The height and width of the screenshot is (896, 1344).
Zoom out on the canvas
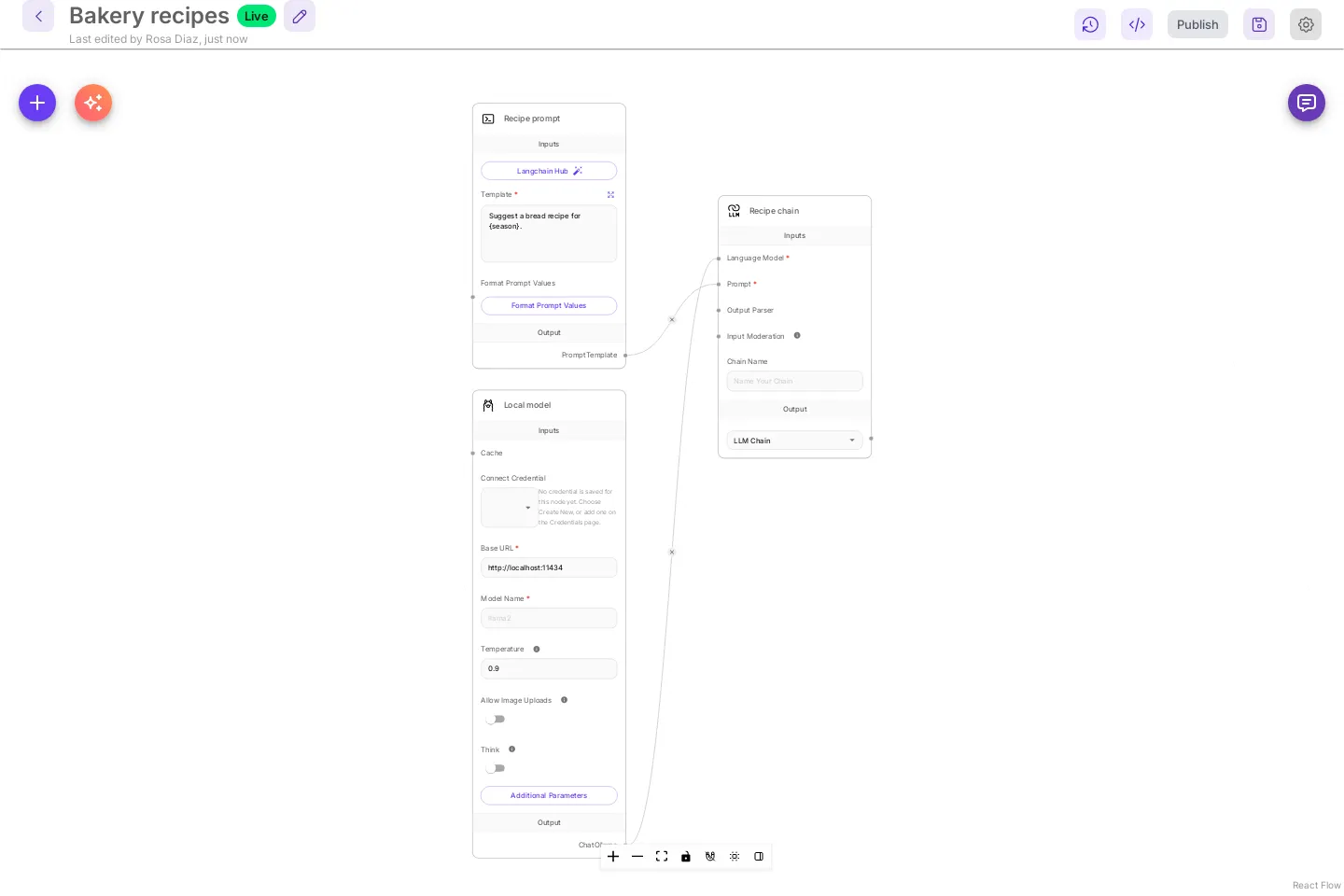click(x=637, y=856)
